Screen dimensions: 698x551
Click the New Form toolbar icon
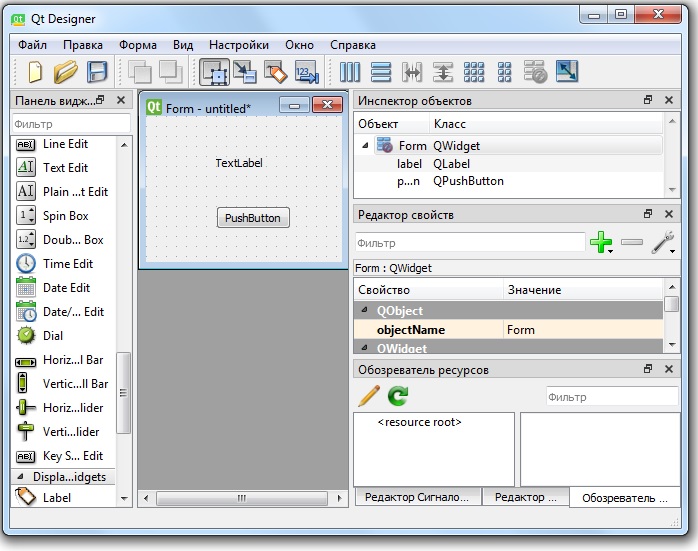[35, 72]
